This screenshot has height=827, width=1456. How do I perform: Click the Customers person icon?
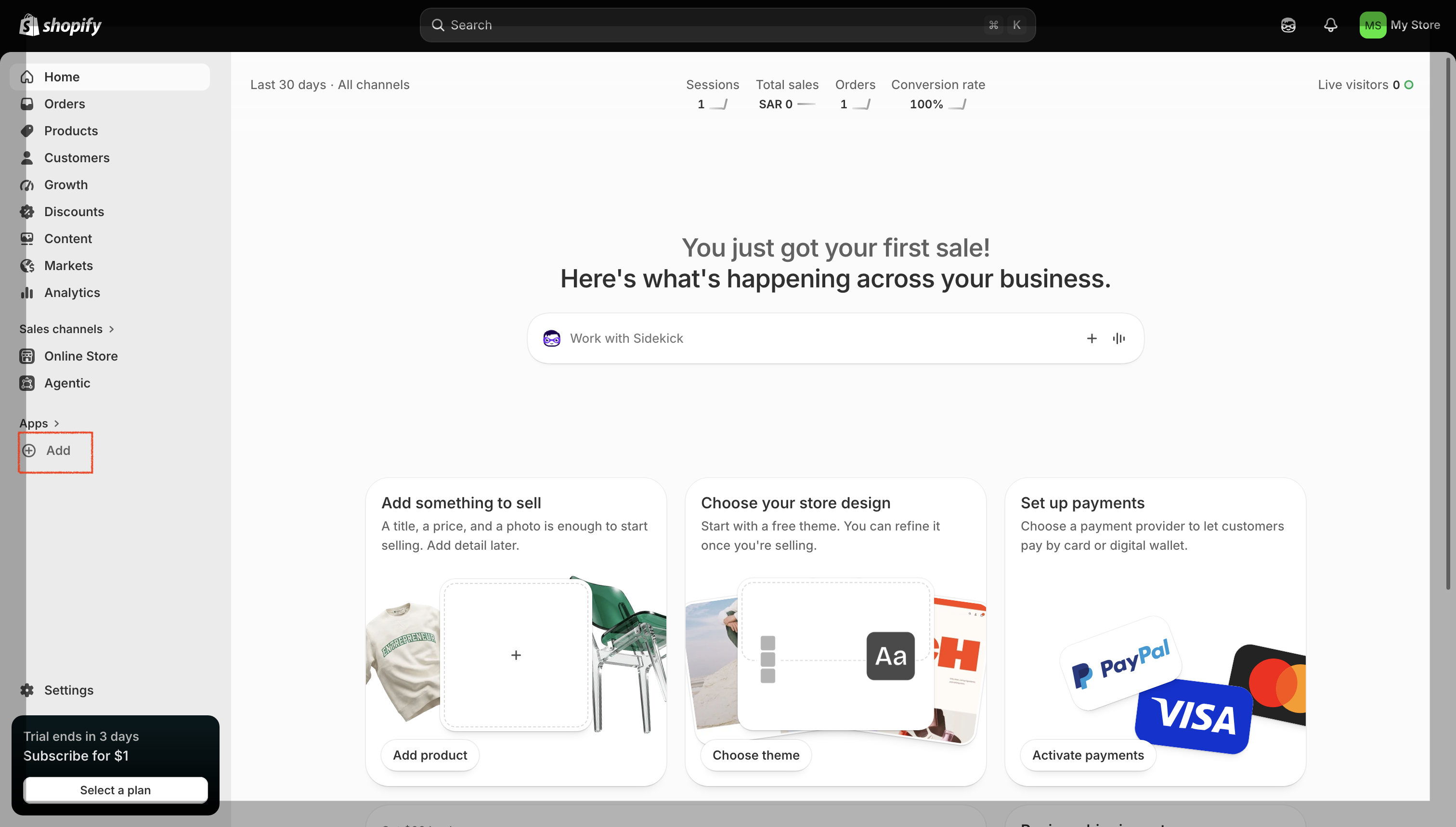click(x=26, y=158)
